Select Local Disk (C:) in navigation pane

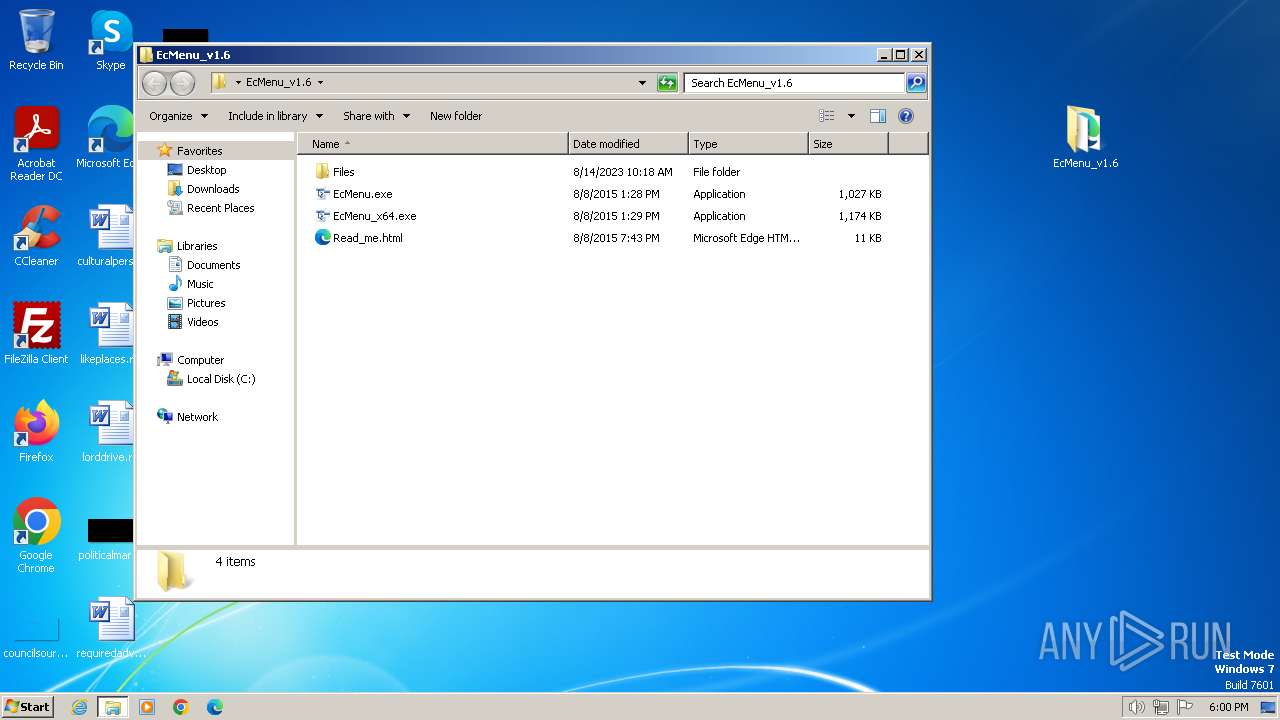221,379
